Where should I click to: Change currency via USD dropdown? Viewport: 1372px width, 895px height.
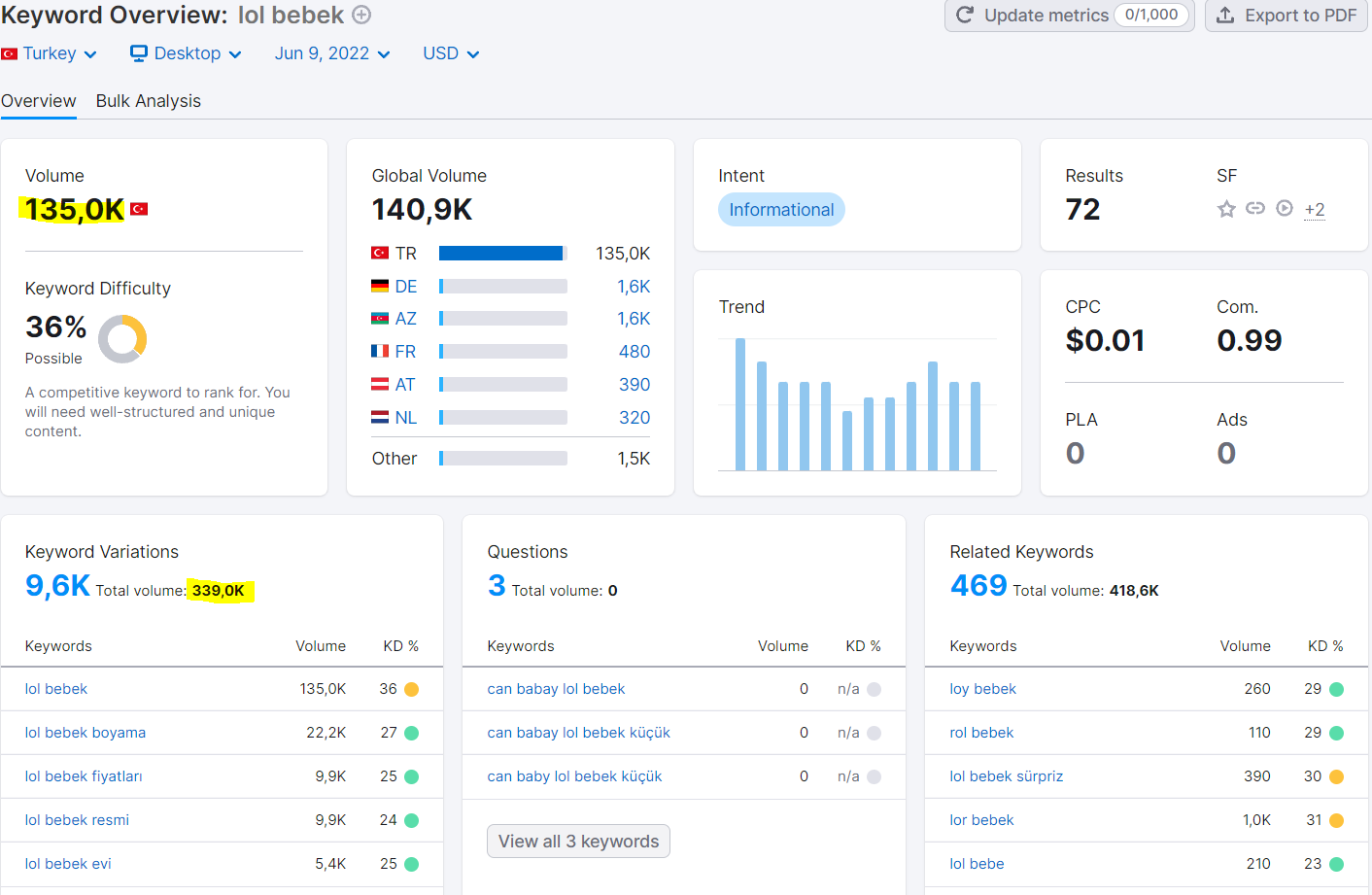coord(451,53)
